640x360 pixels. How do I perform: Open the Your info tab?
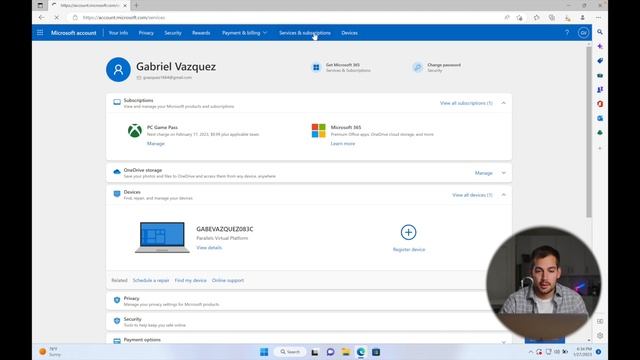coord(118,33)
